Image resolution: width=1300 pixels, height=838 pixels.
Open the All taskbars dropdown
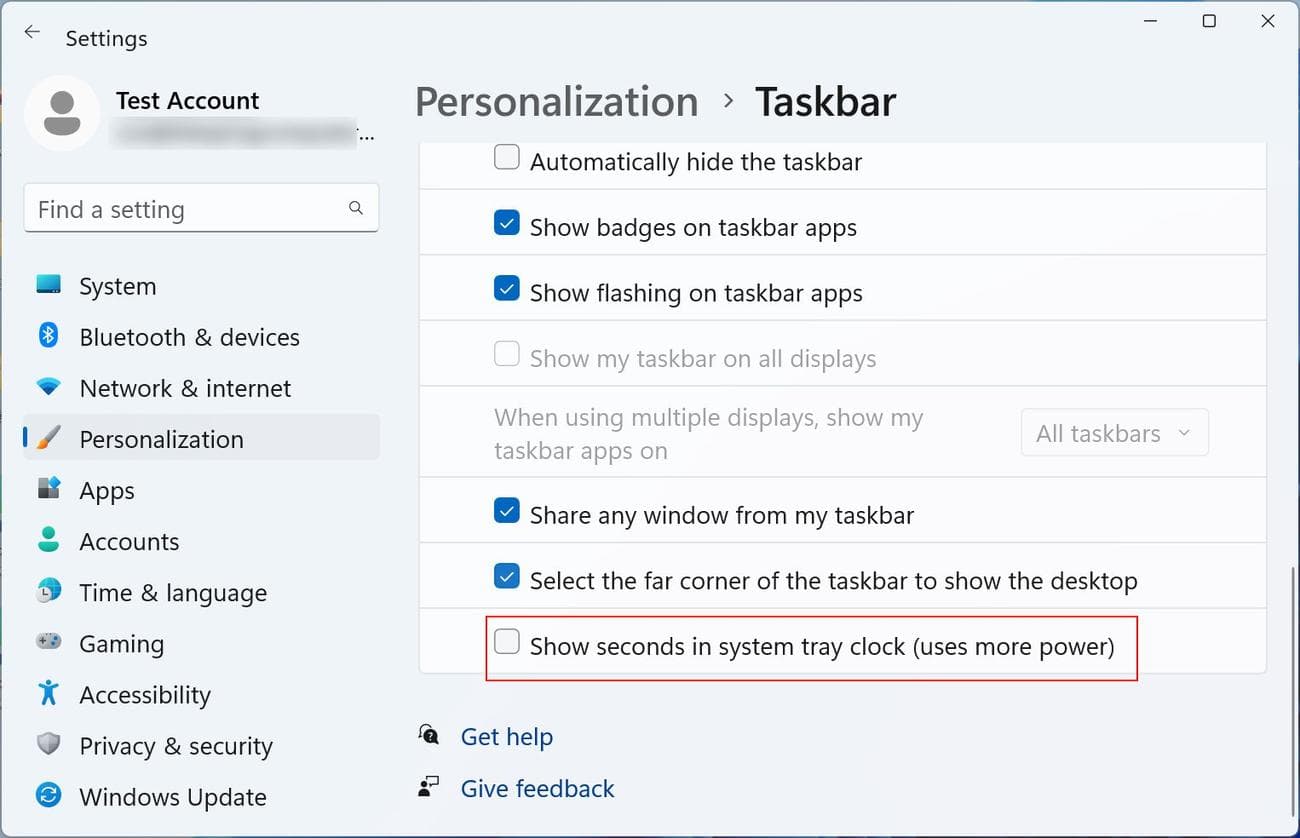pos(1114,432)
